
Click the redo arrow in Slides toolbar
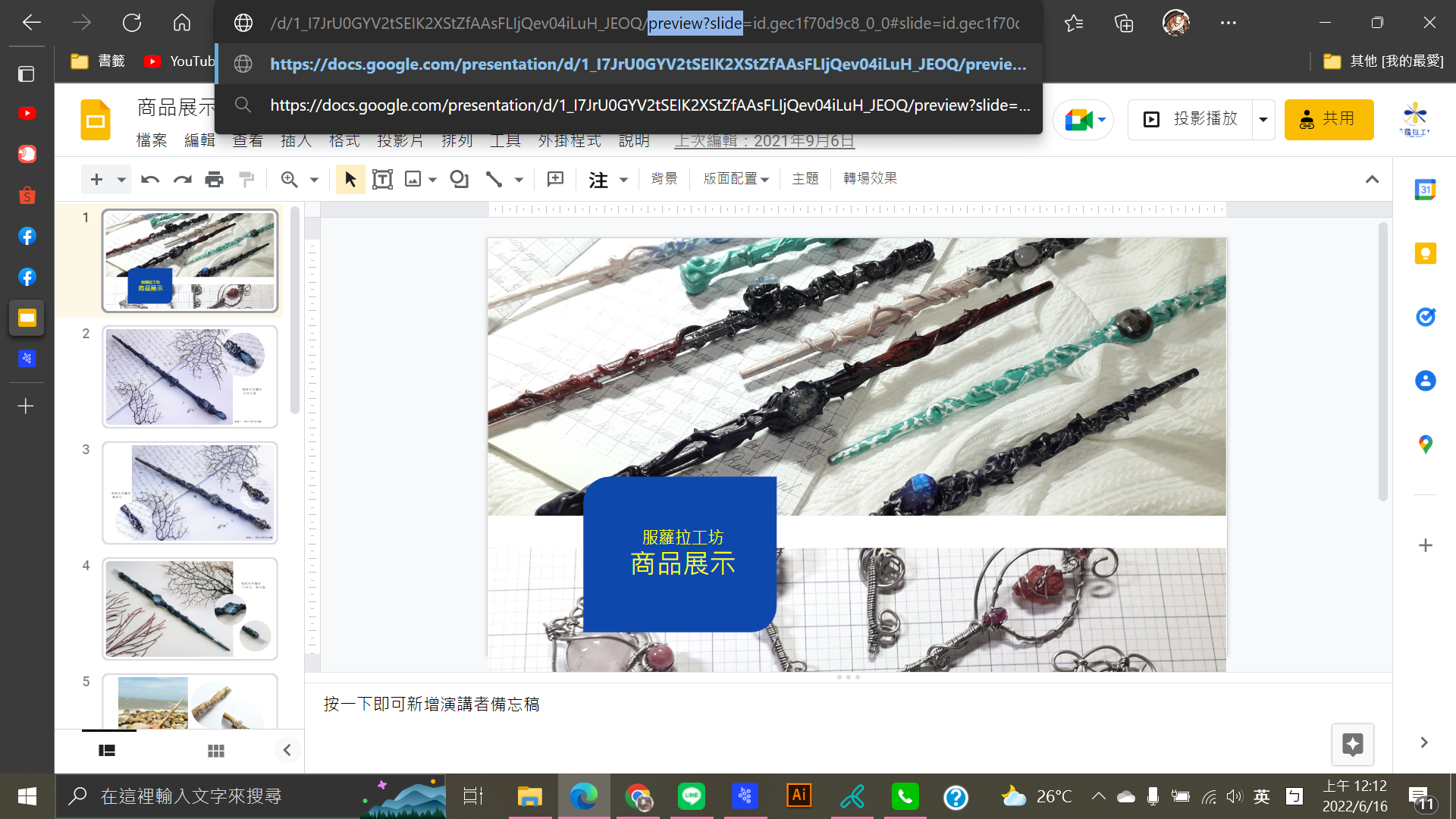[x=182, y=179]
